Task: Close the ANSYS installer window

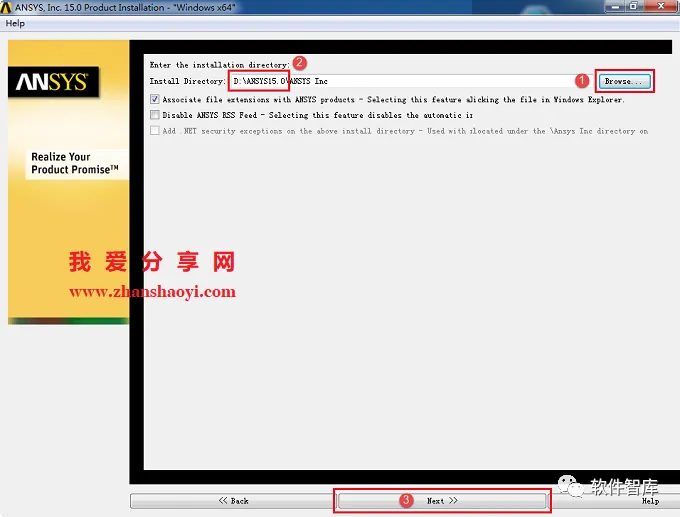Action: pos(661,6)
